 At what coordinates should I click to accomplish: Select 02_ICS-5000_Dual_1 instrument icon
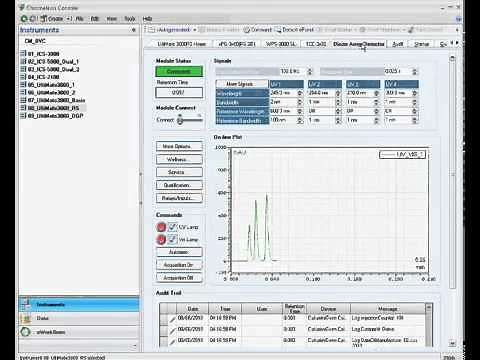[x=23, y=61]
